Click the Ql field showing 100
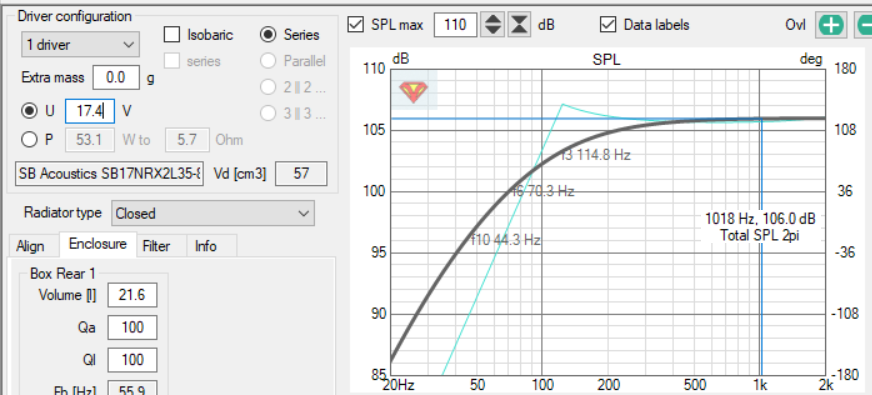Screen dimensions: 872x395 click(x=132, y=359)
